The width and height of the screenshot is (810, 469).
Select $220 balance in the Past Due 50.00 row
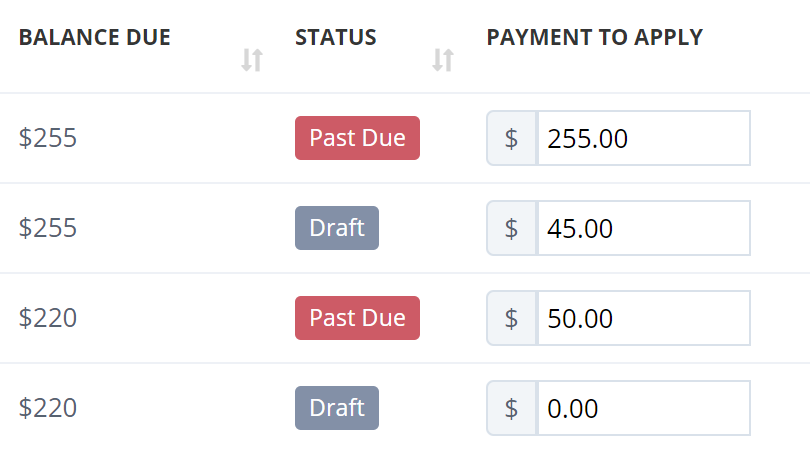click(x=48, y=318)
